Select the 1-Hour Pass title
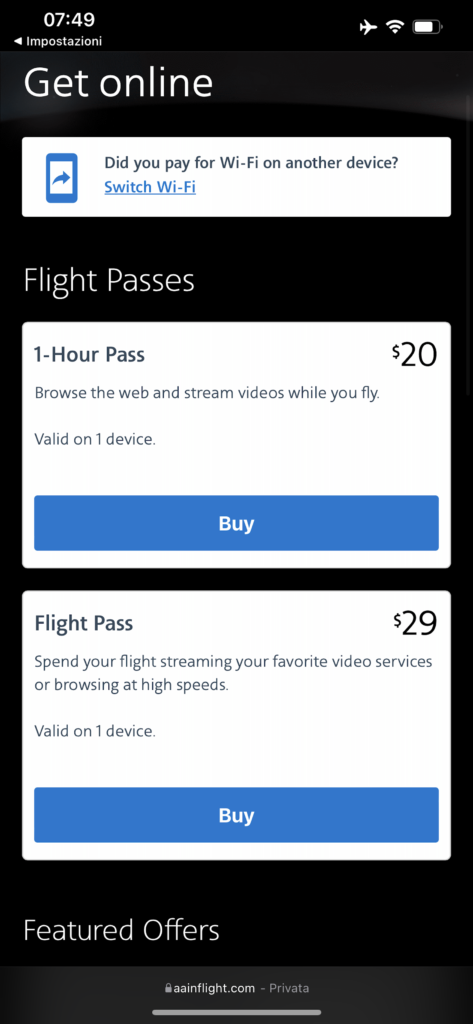This screenshot has width=473, height=1024. pos(90,355)
